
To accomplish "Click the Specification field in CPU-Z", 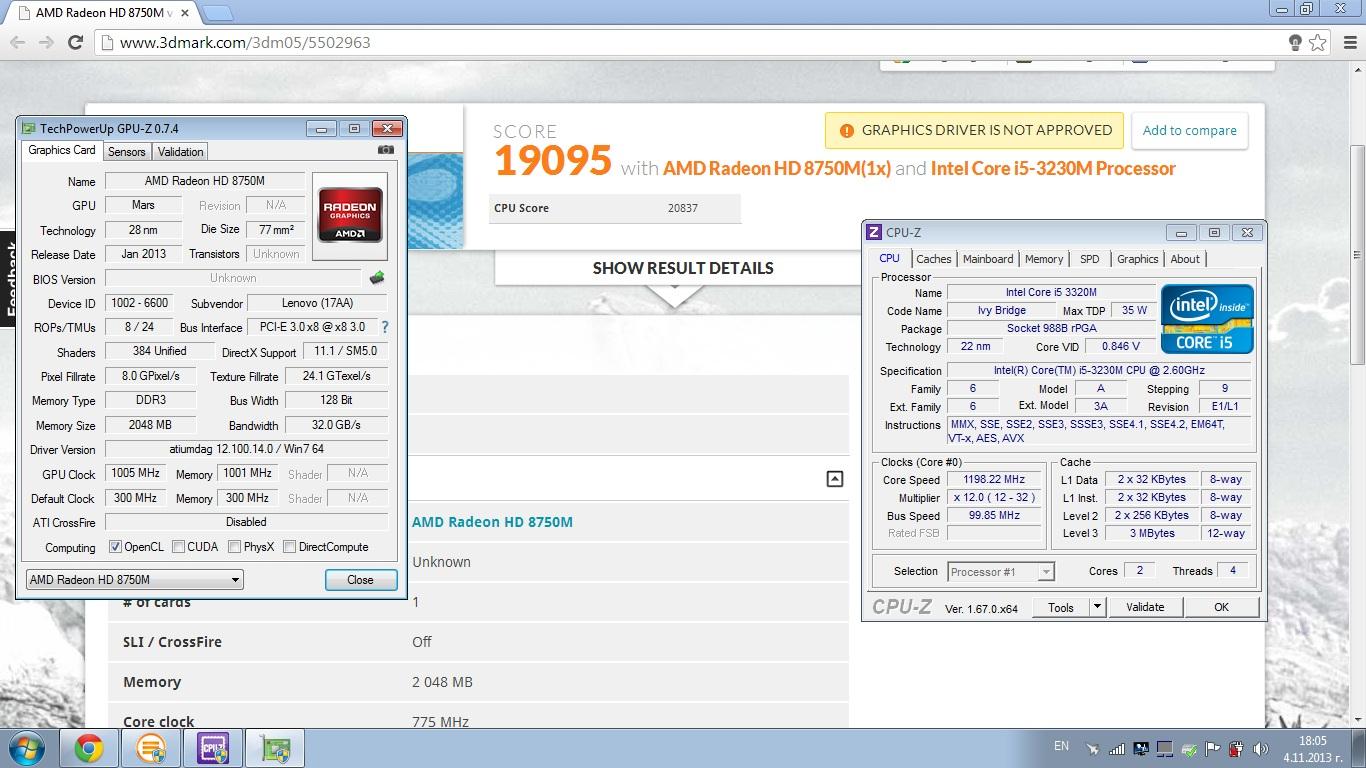I will tap(1100, 370).
